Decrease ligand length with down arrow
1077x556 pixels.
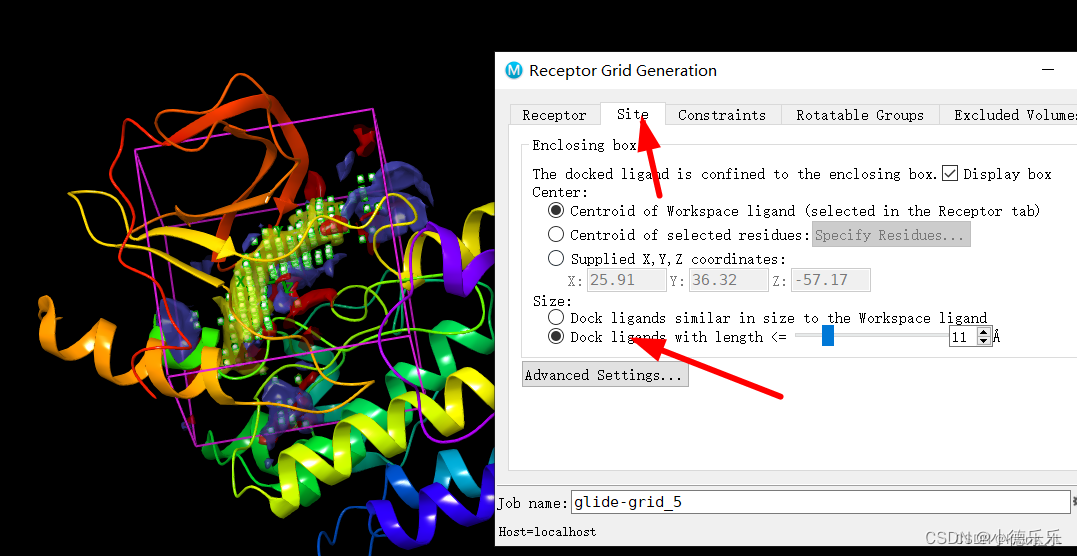click(984, 342)
